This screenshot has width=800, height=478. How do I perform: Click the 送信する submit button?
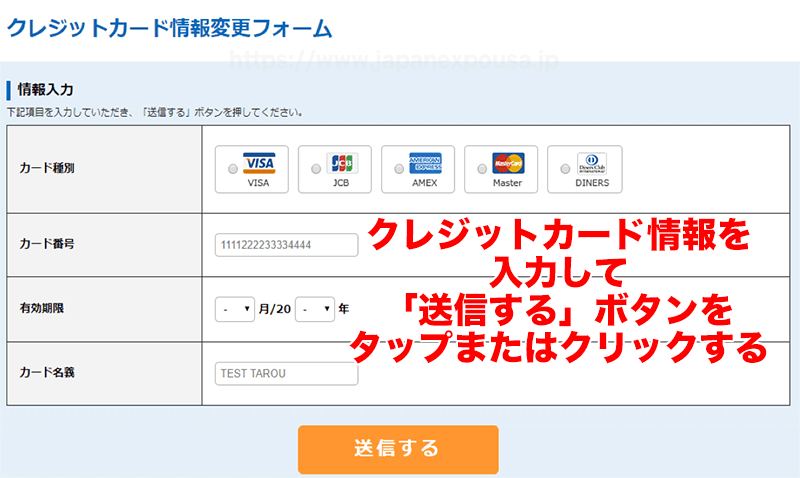pos(398,449)
